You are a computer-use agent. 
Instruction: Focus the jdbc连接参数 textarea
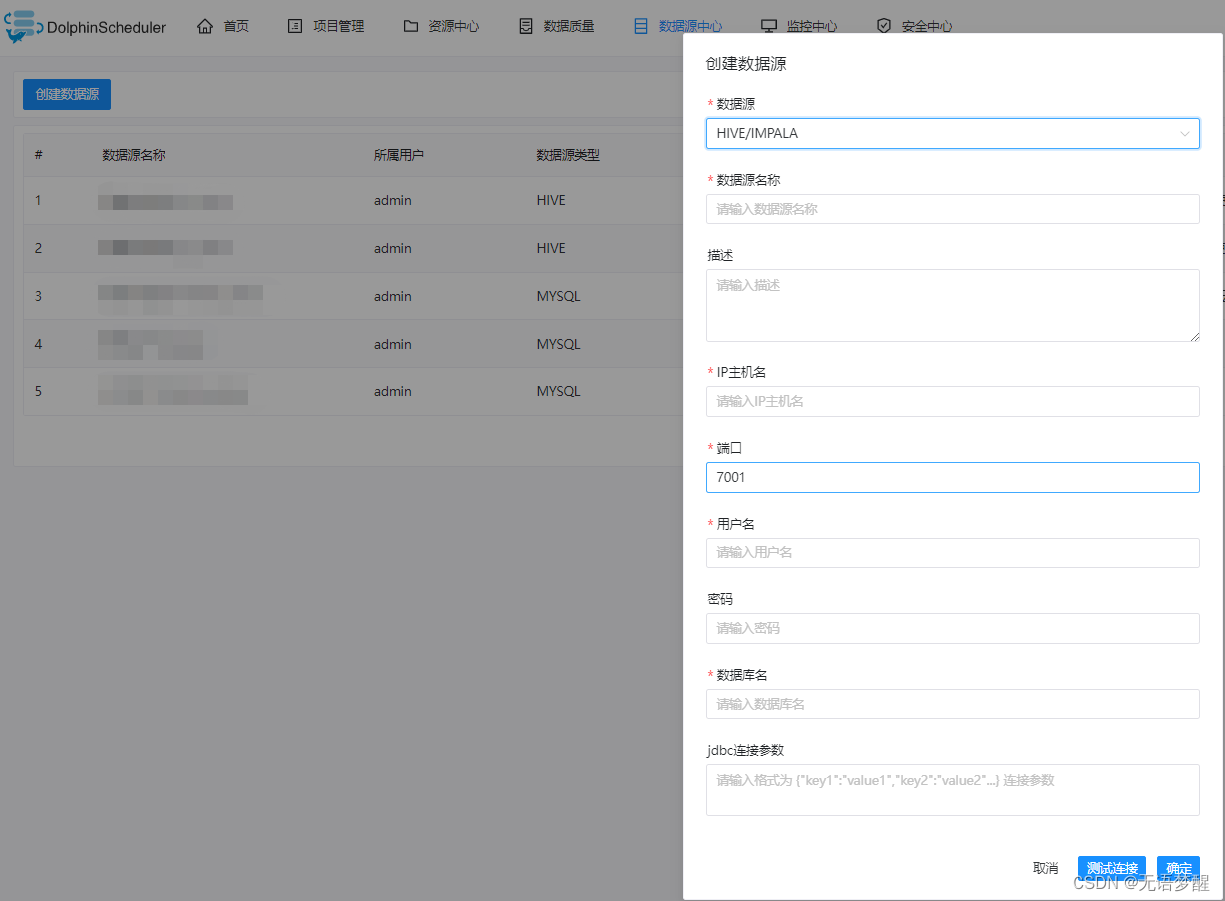(x=952, y=790)
